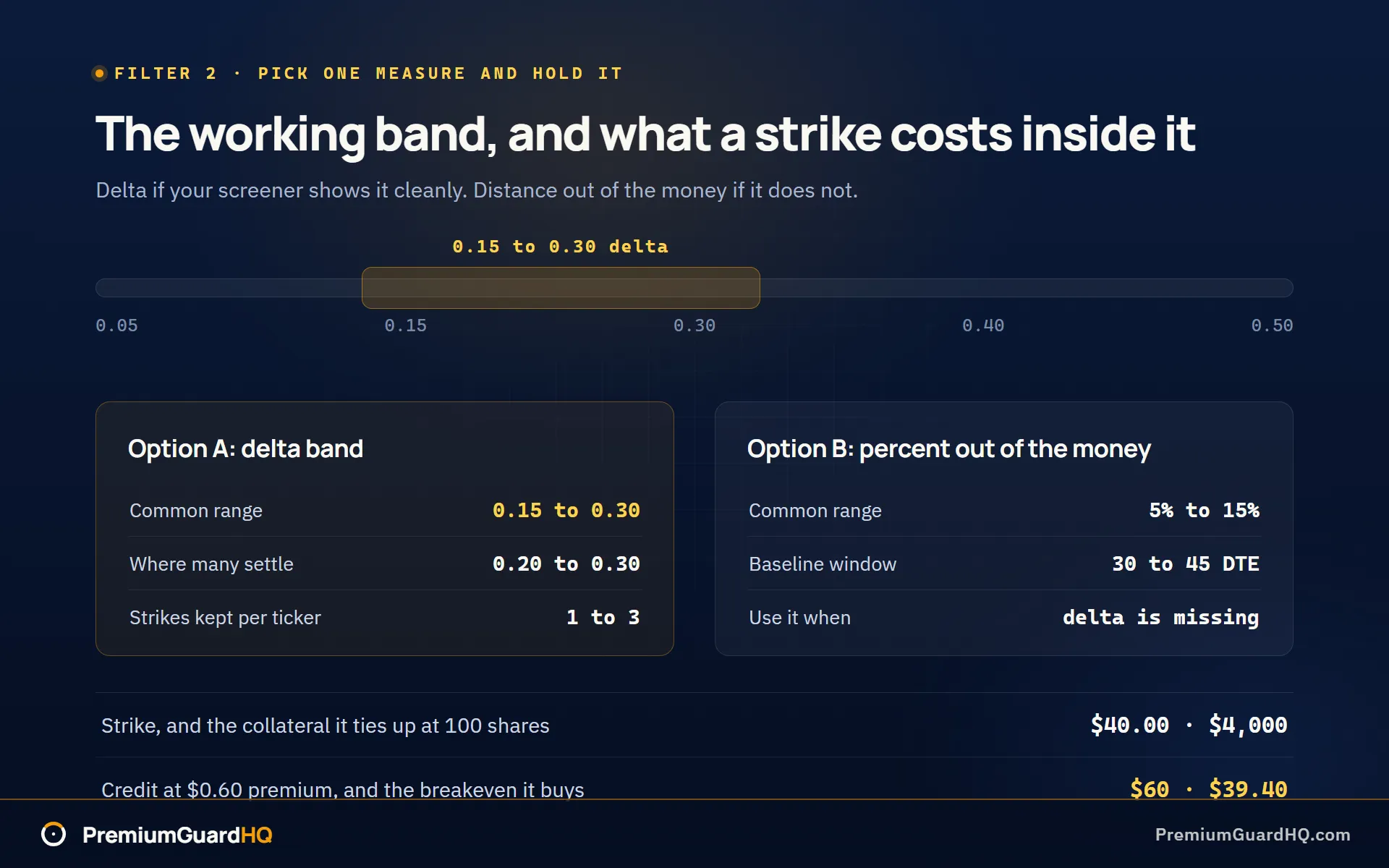Image resolution: width=1389 pixels, height=868 pixels.
Task: Click the 'delta is missing' value
Action: click(1160, 617)
